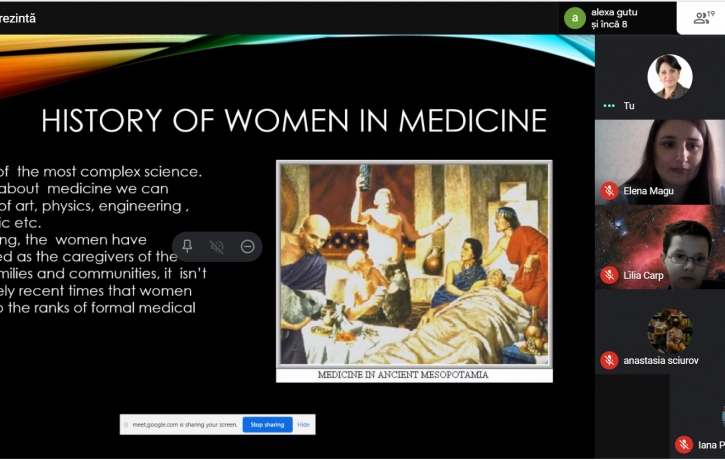
Task: Remove presentation using the minus circle icon
Action: tap(248, 246)
